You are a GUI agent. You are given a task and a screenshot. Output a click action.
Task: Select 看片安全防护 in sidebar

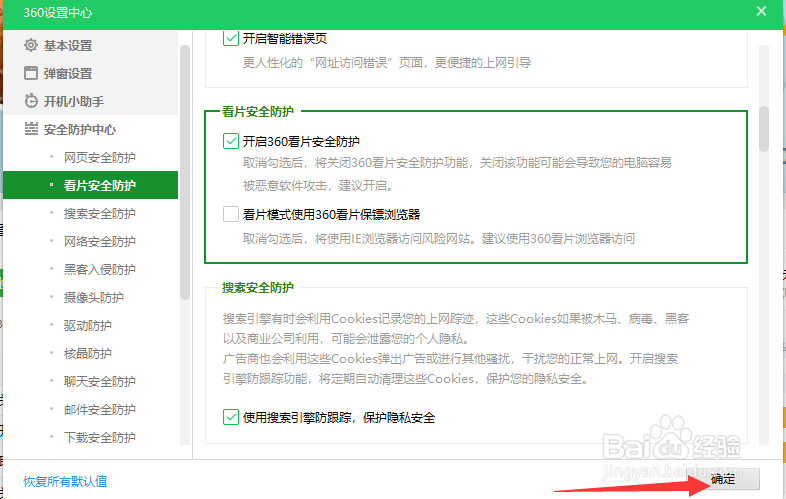pyautogui.click(x=90, y=185)
